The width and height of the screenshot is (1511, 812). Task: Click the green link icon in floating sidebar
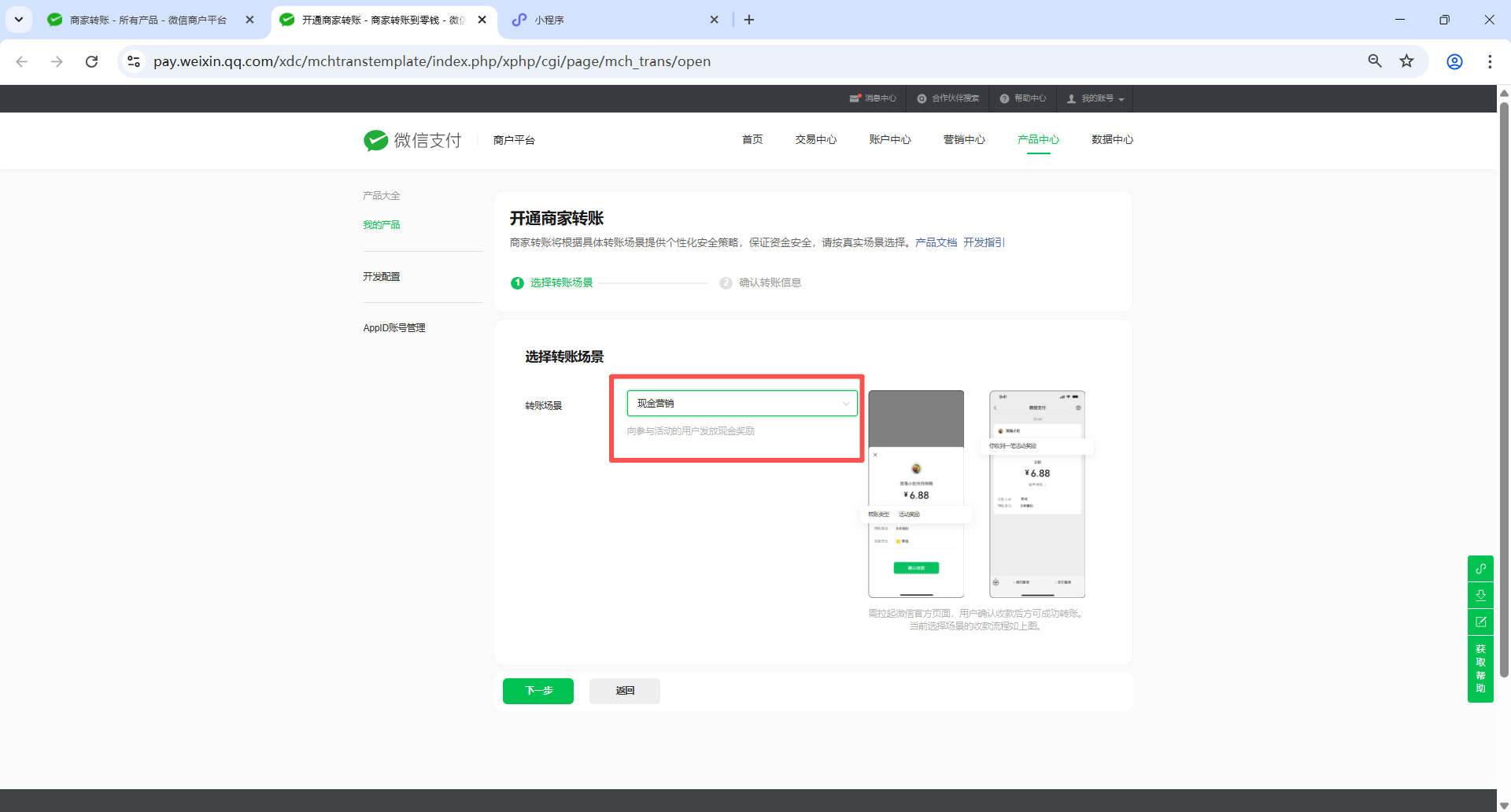(x=1480, y=568)
